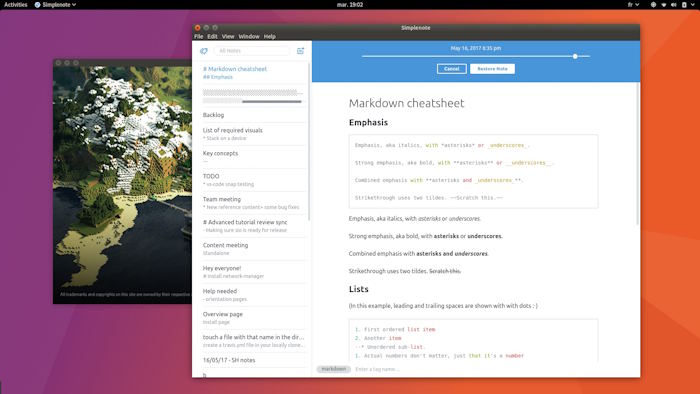Image resolution: width=700 pixels, height=394 pixels.
Task: Click the battery icon in top bar
Action: click(684, 4)
